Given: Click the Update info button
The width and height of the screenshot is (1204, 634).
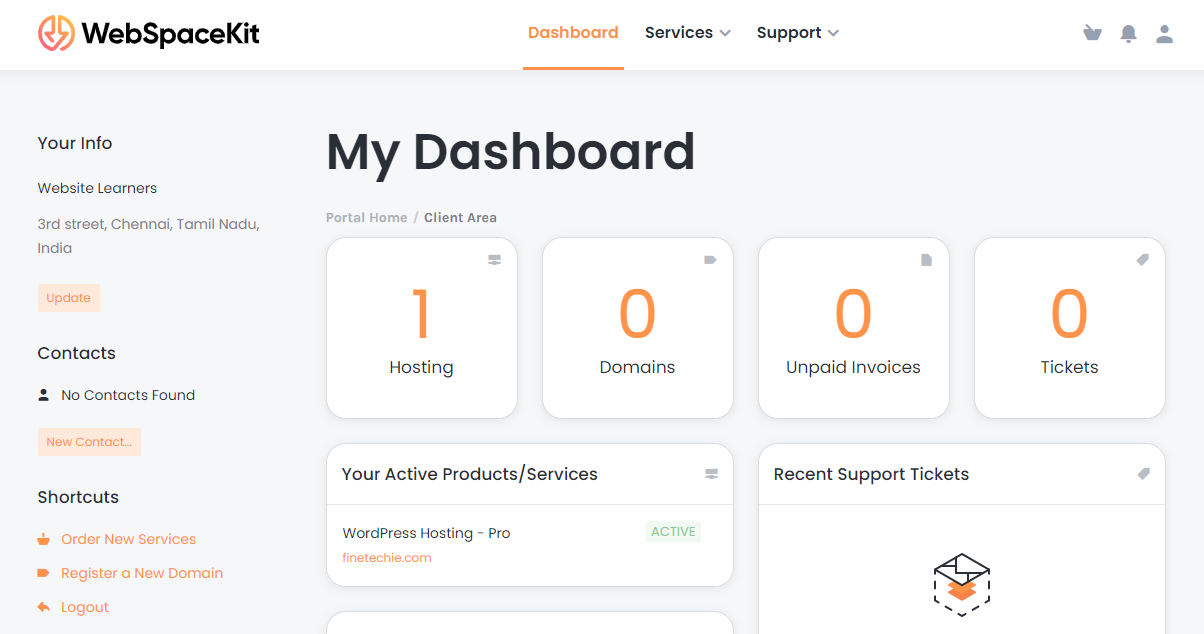Looking at the screenshot, I should pos(69,298).
